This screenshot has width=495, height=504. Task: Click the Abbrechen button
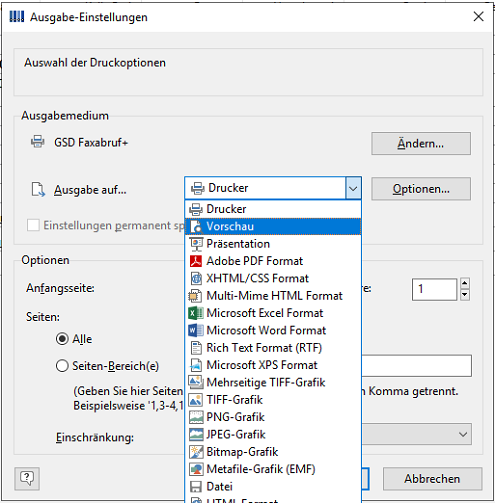click(432, 479)
